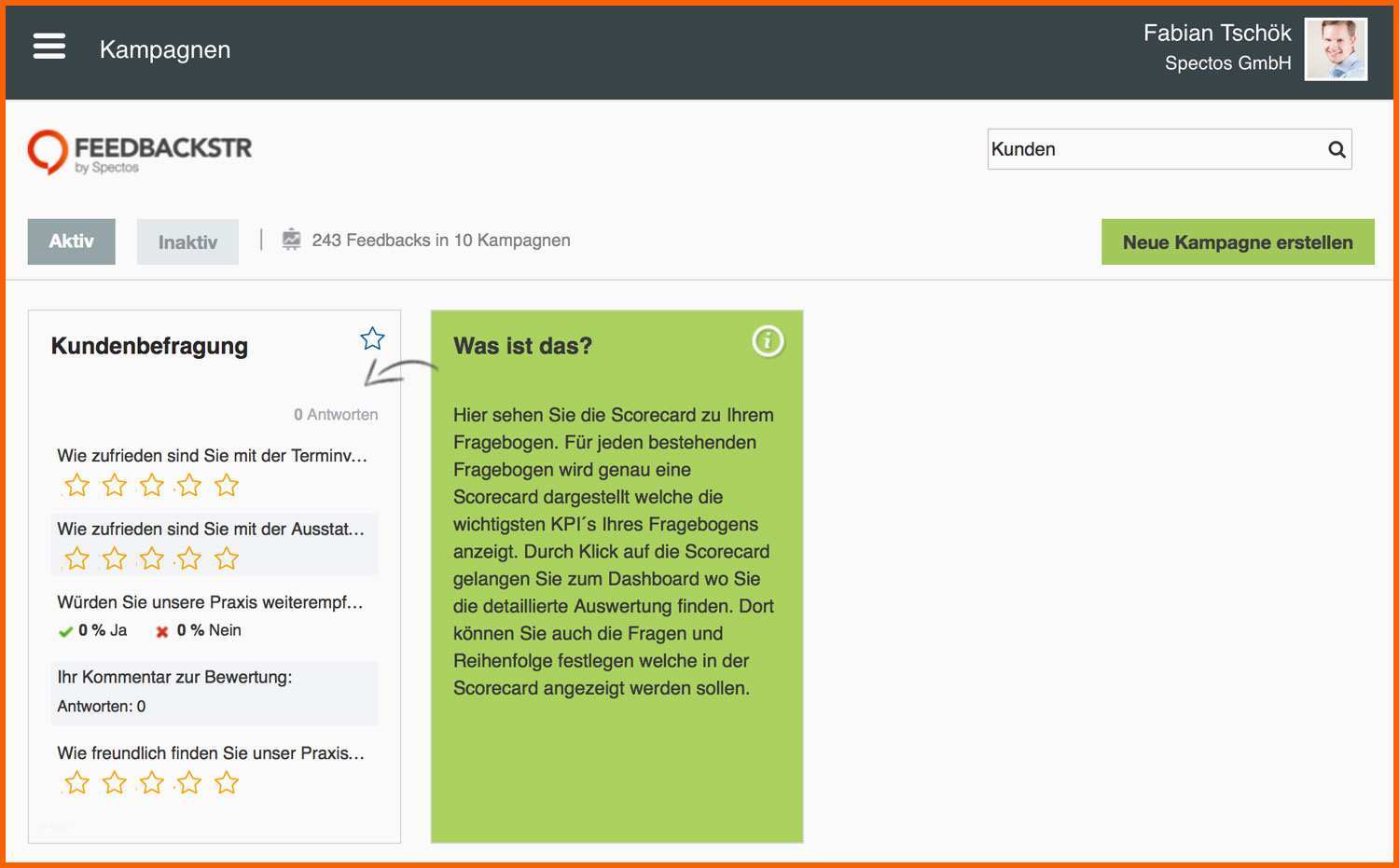
Task: Click Fabian Tschök profile photo
Action: tap(1335, 49)
